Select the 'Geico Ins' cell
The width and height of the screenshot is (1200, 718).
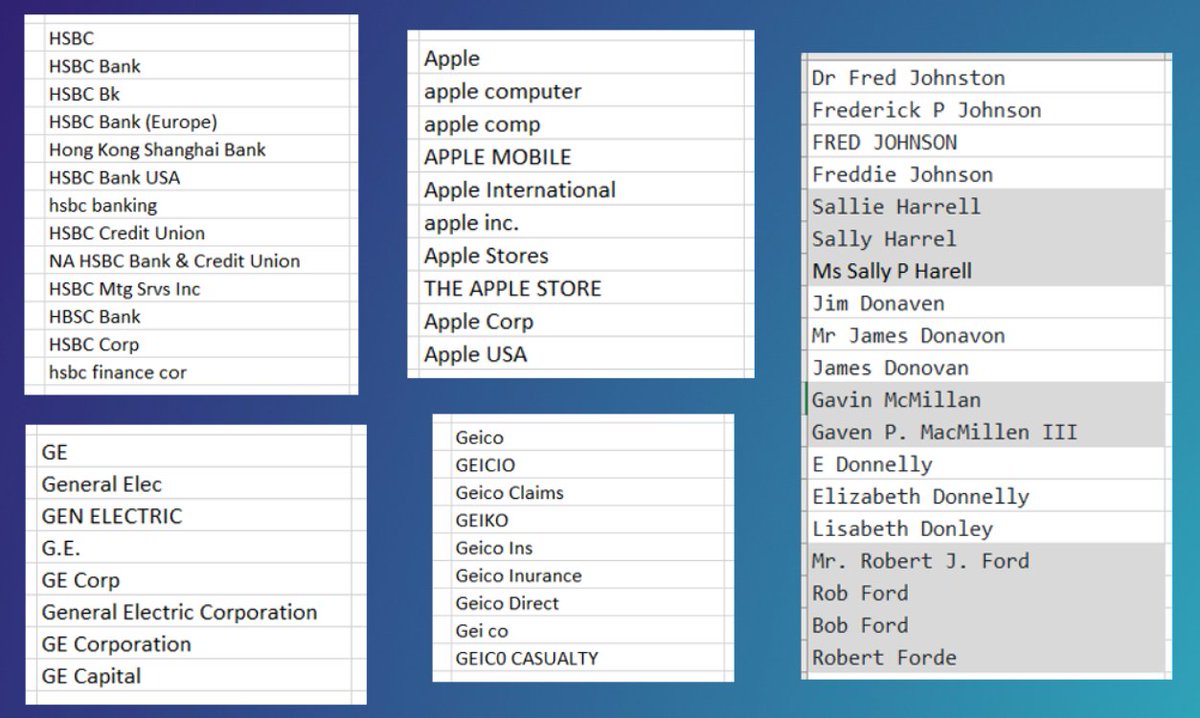point(586,548)
